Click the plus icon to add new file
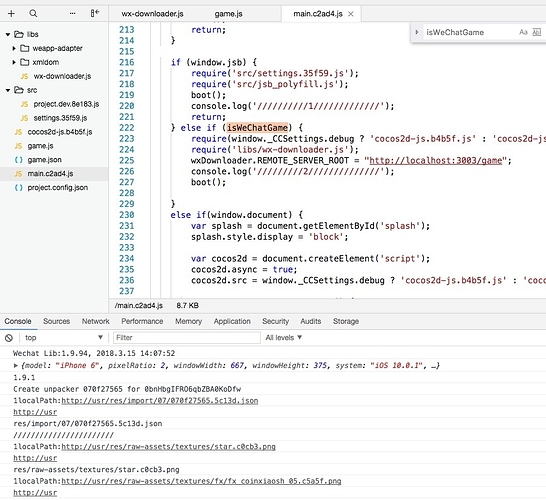546x500 pixels. [11, 14]
